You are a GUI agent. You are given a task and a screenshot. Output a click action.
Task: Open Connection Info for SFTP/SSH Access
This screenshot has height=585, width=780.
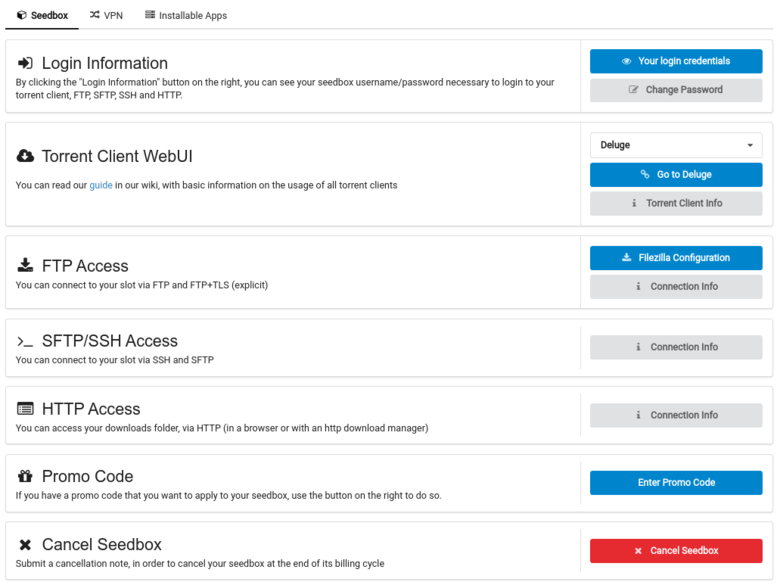(676, 347)
